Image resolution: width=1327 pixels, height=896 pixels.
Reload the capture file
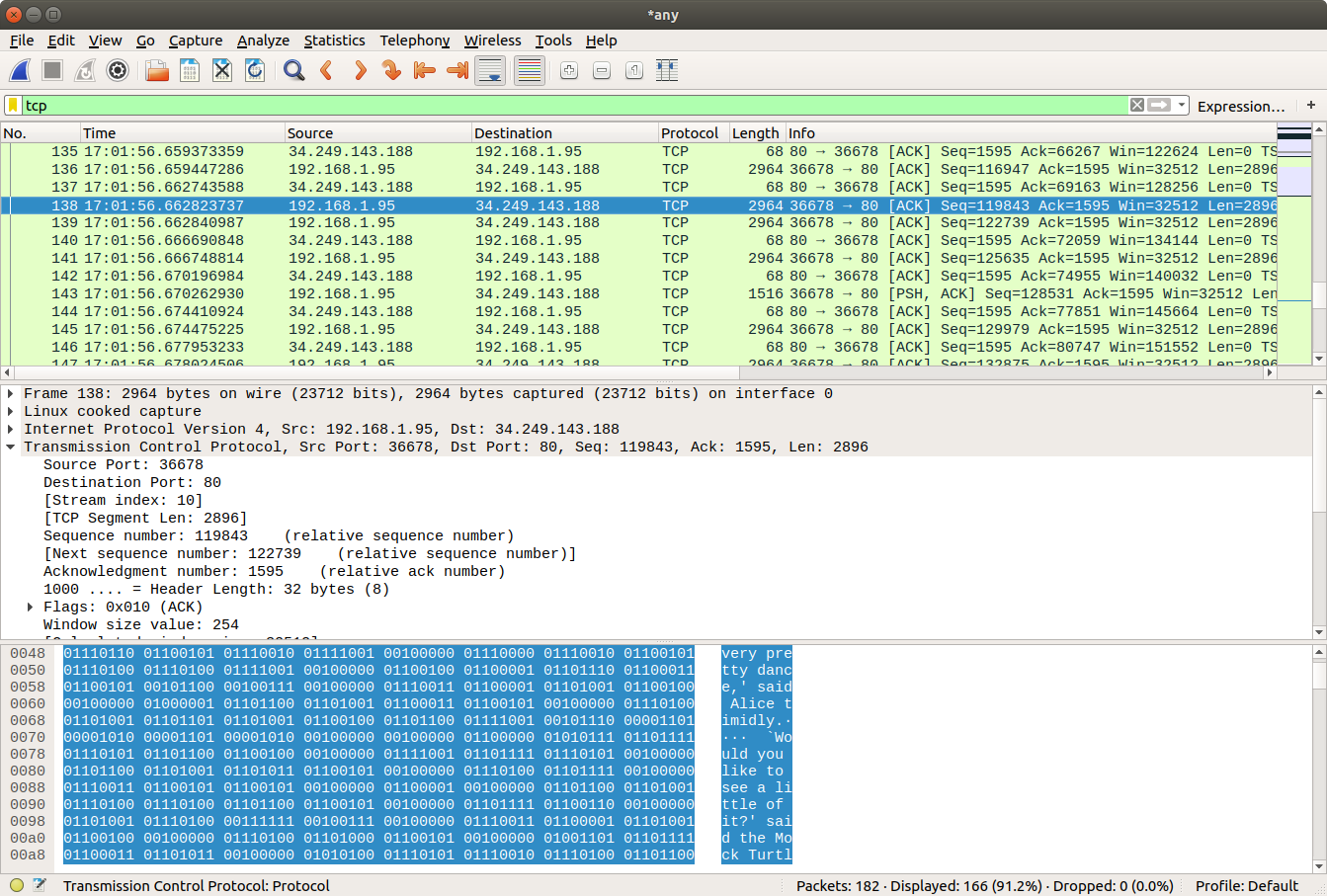click(x=255, y=70)
